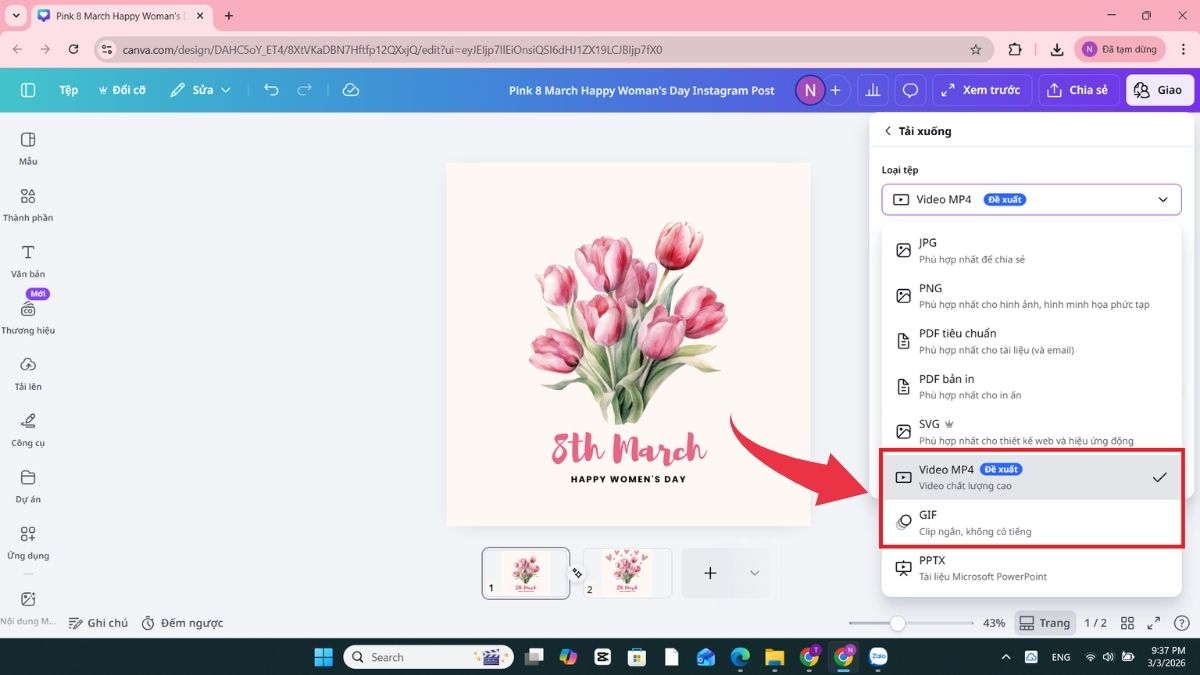1200x675 pixels.
Task: Click the 43% zoom percentage value
Action: (x=994, y=623)
